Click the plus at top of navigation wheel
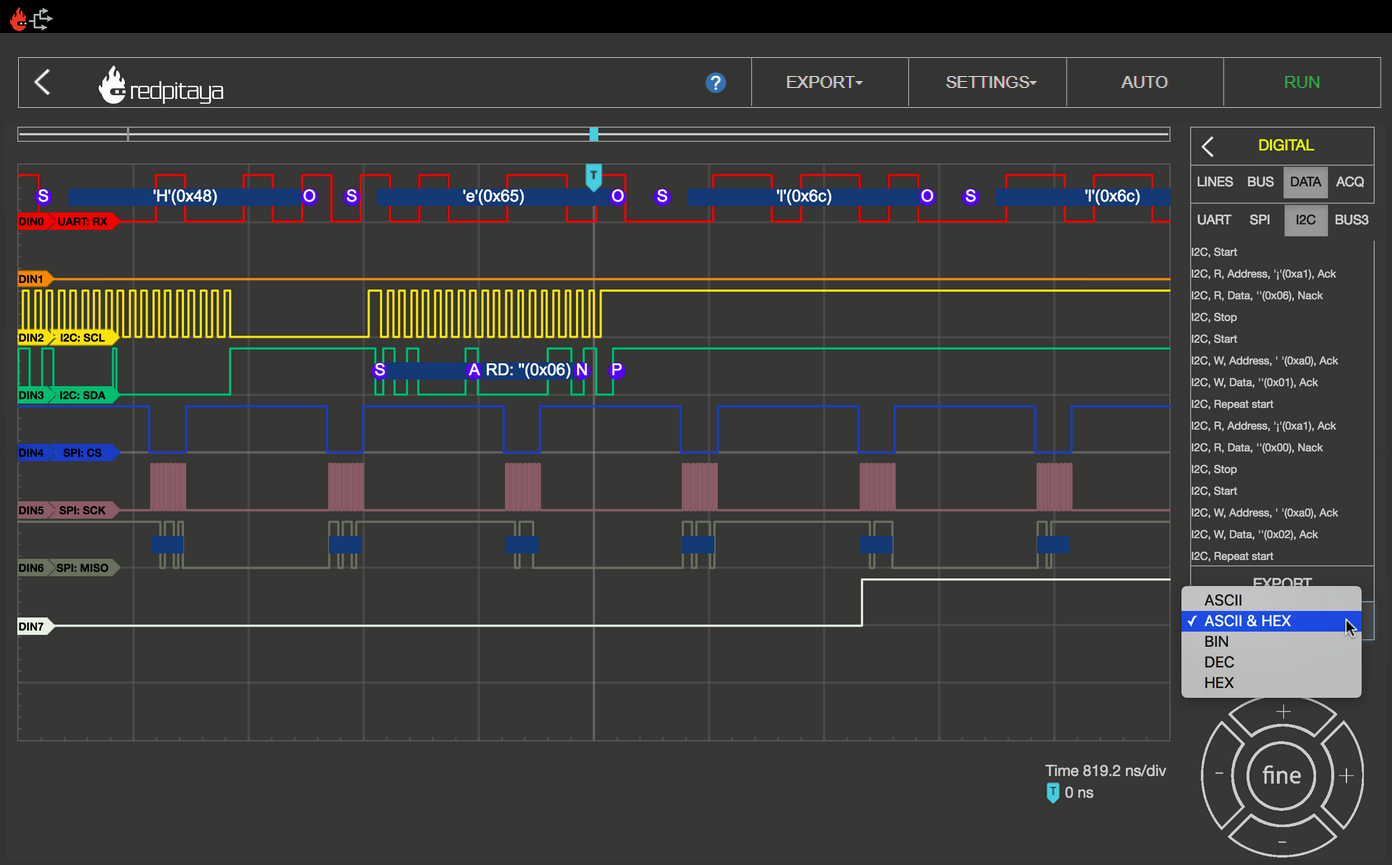Screen dimensions: 1392x865 [x=1283, y=711]
